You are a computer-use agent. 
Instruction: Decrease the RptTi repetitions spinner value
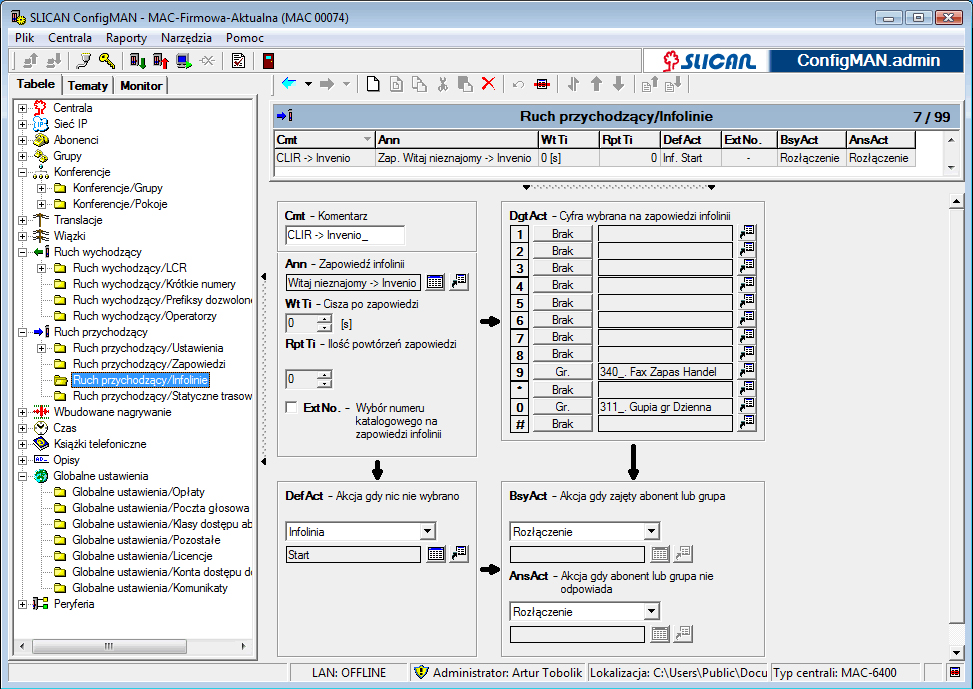pyautogui.click(x=325, y=383)
